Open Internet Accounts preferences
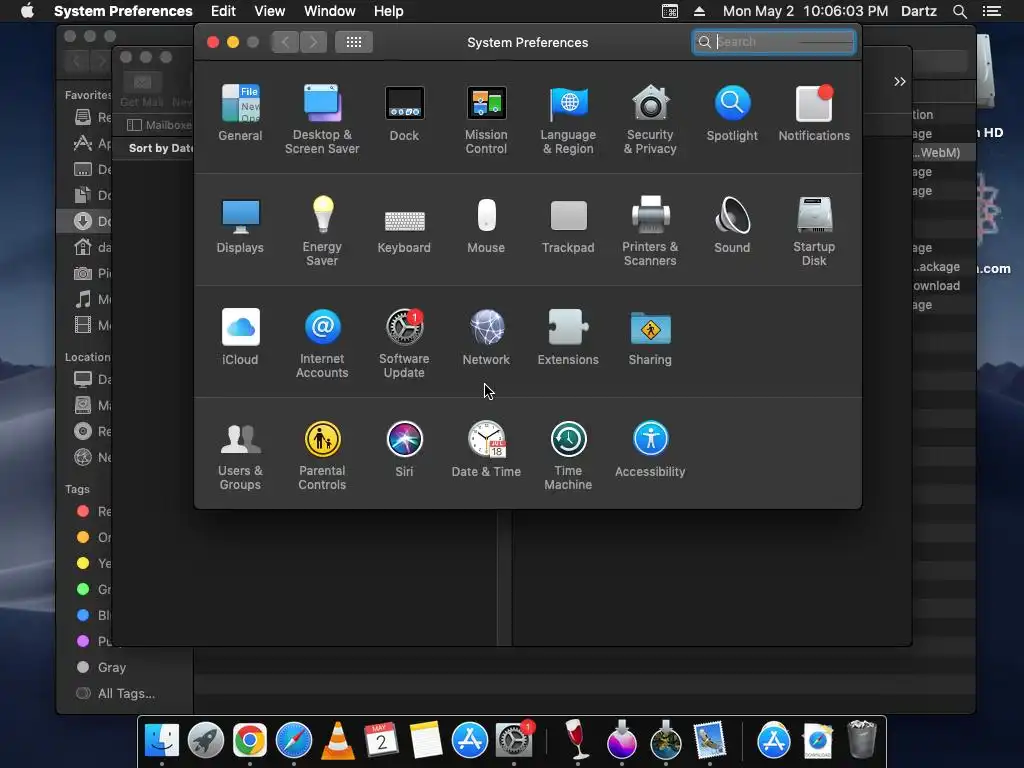1024x768 pixels. click(322, 344)
